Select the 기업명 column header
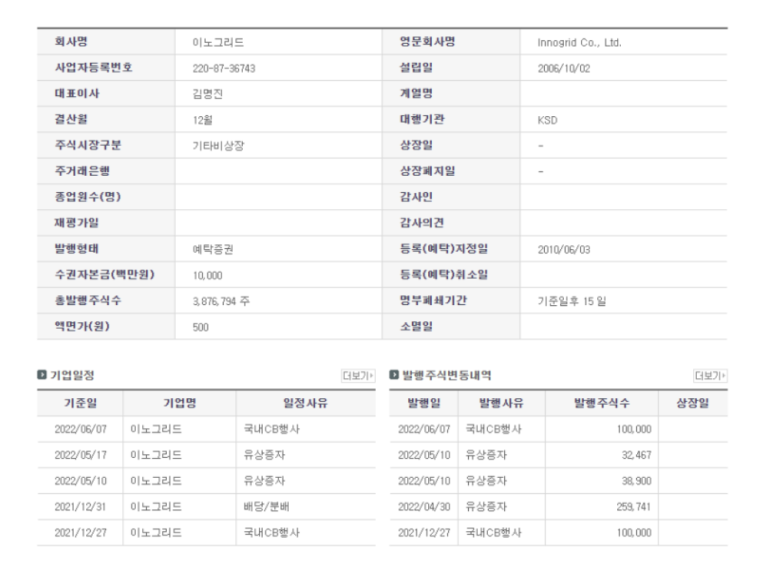 [180, 403]
